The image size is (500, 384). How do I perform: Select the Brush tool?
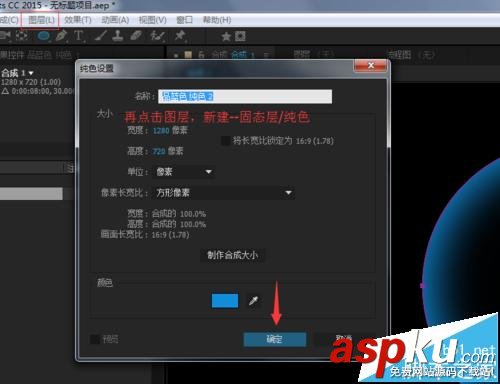100,35
